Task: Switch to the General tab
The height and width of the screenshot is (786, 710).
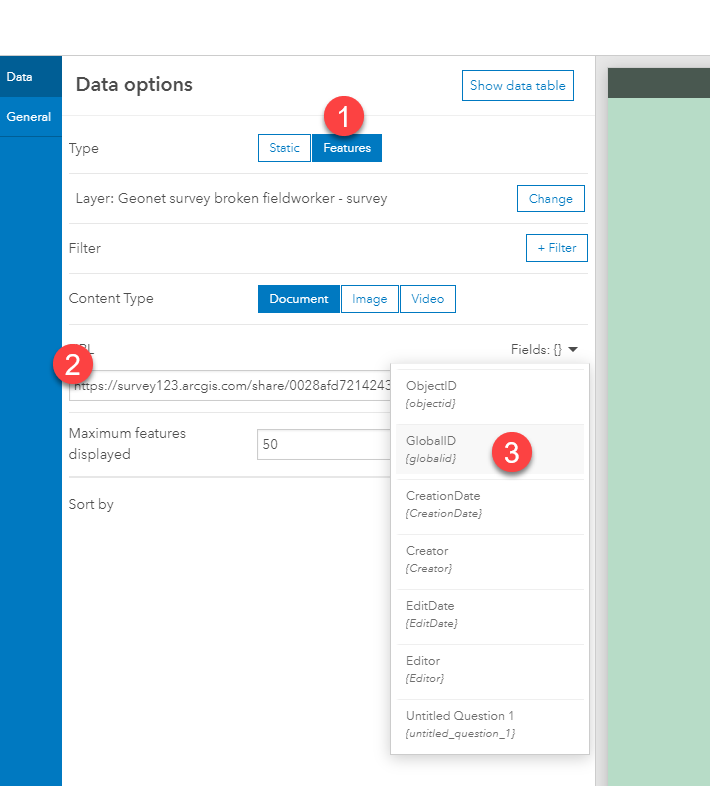Action: click(31, 117)
